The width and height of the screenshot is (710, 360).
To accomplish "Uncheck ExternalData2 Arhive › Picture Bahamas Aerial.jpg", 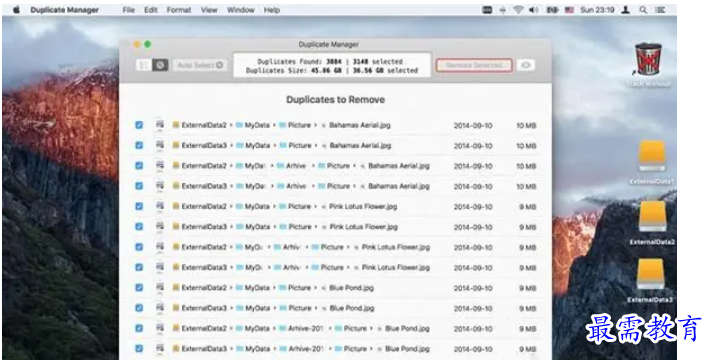I will [x=139, y=166].
